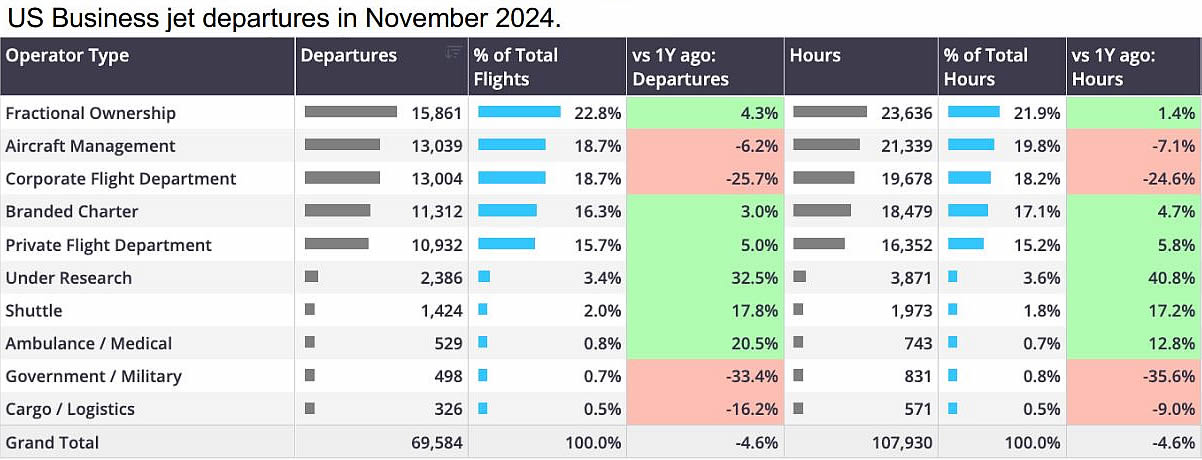Image resolution: width=1202 pixels, height=460 pixels.
Task: Click the Aircraft Management row label
Action: [90, 146]
